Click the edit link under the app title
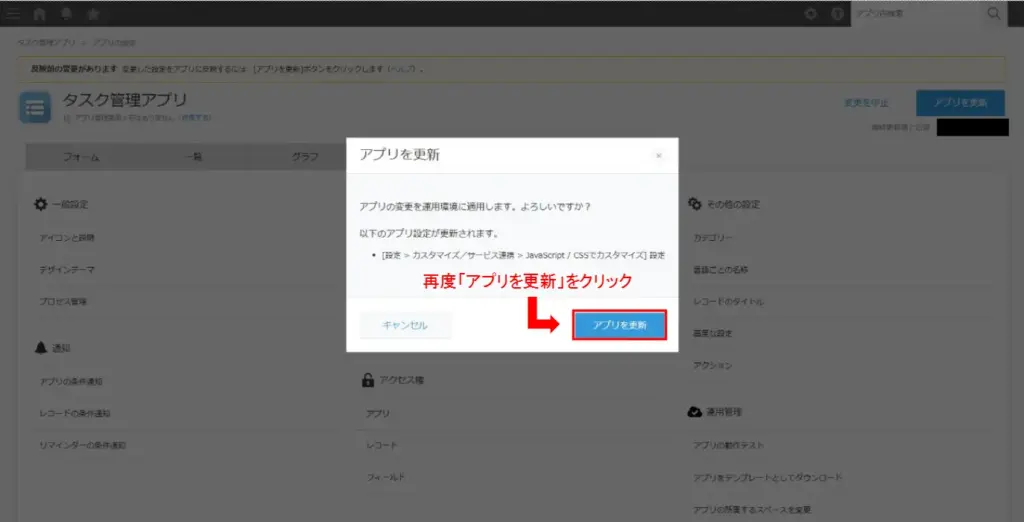This screenshot has width=1024, height=522. [196, 118]
